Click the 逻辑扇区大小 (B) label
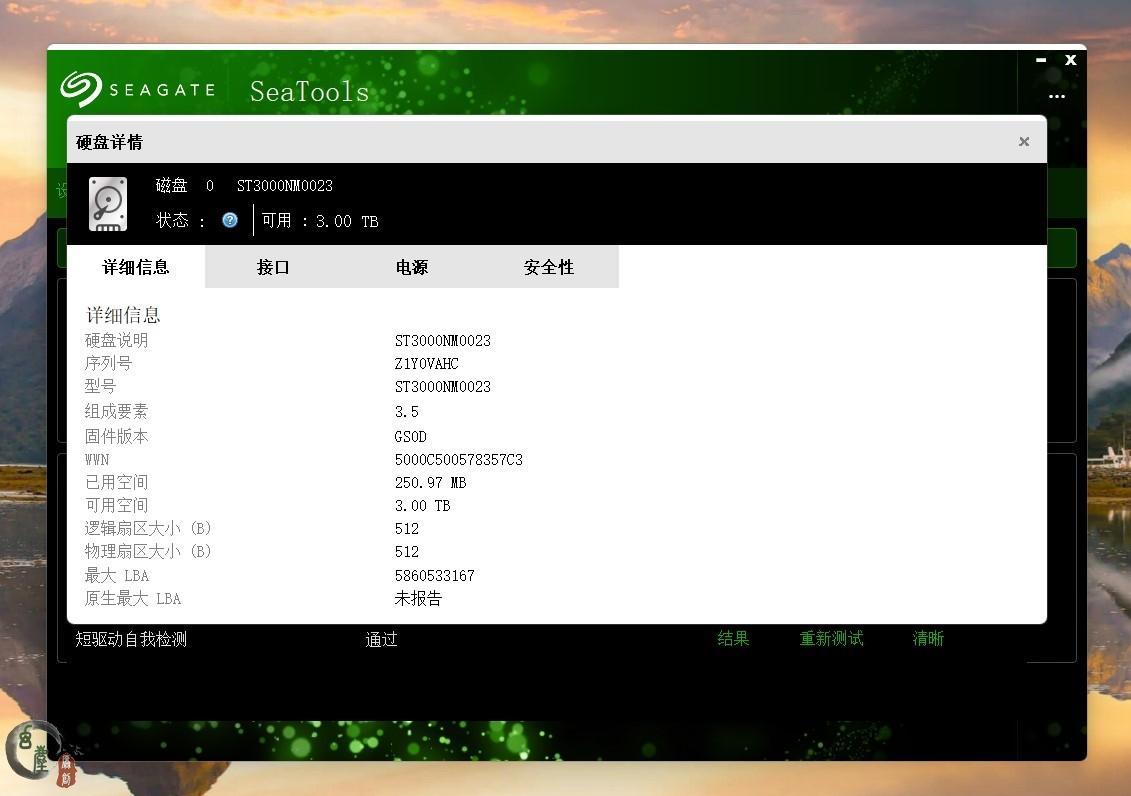The height and width of the screenshot is (796, 1131). click(148, 529)
